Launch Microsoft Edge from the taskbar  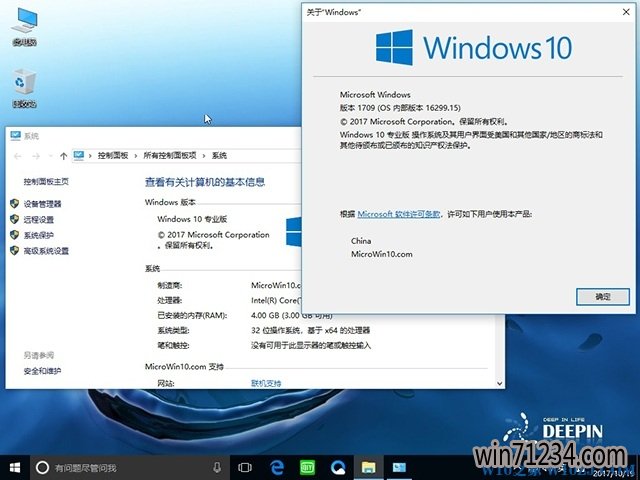tap(277, 467)
